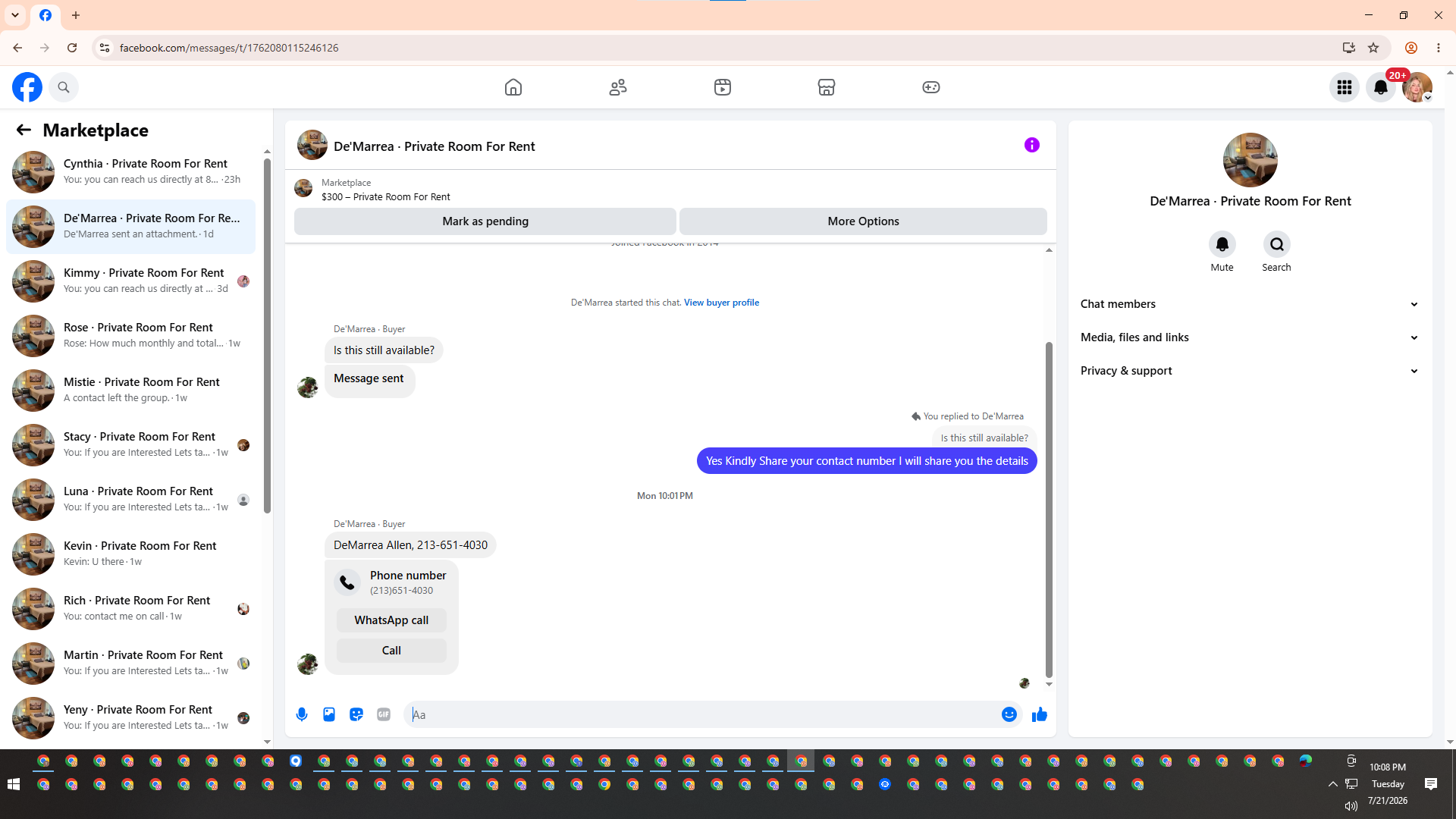Viewport: 1456px width, 819px height.
Task: Open Chrome's three-dot menu
Action: (1439, 48)
